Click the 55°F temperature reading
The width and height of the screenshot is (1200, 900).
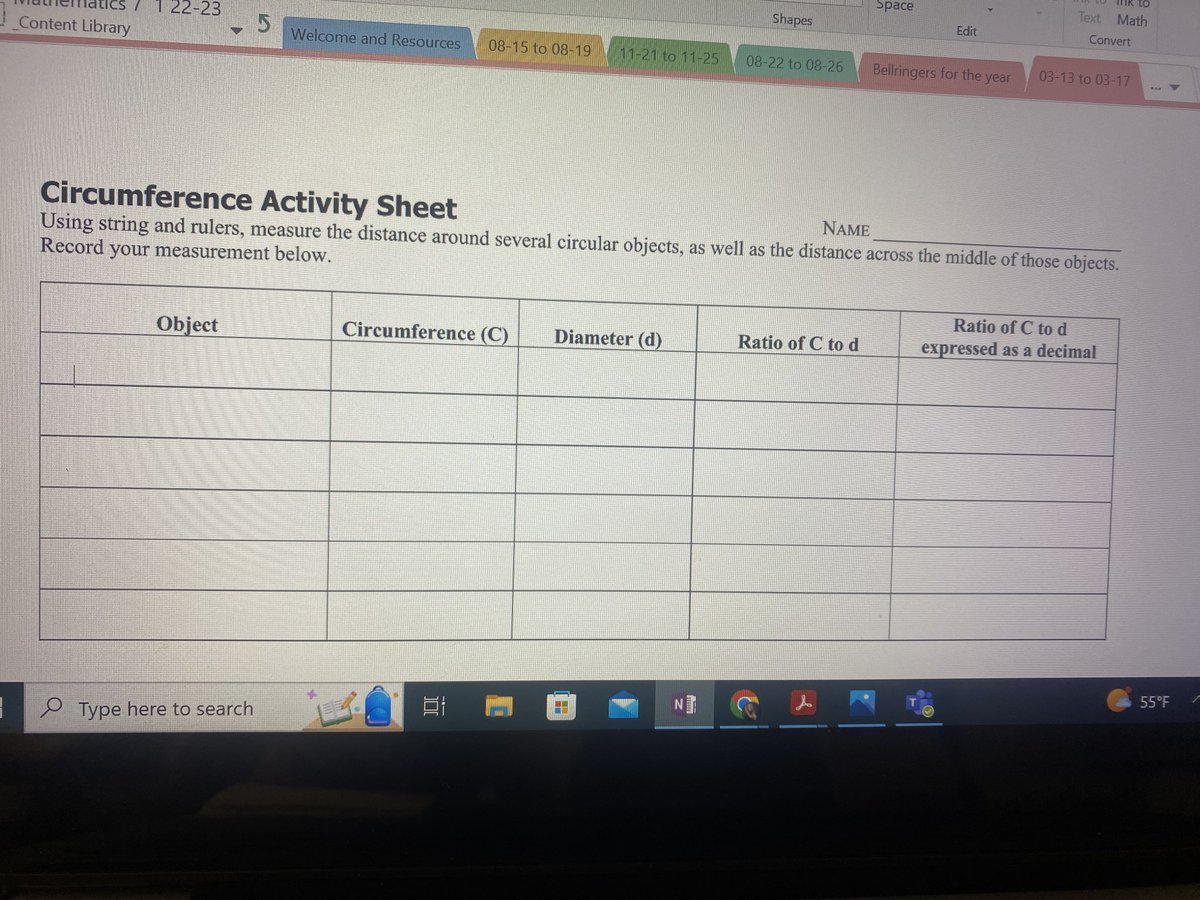click(x=1154, y=702)
